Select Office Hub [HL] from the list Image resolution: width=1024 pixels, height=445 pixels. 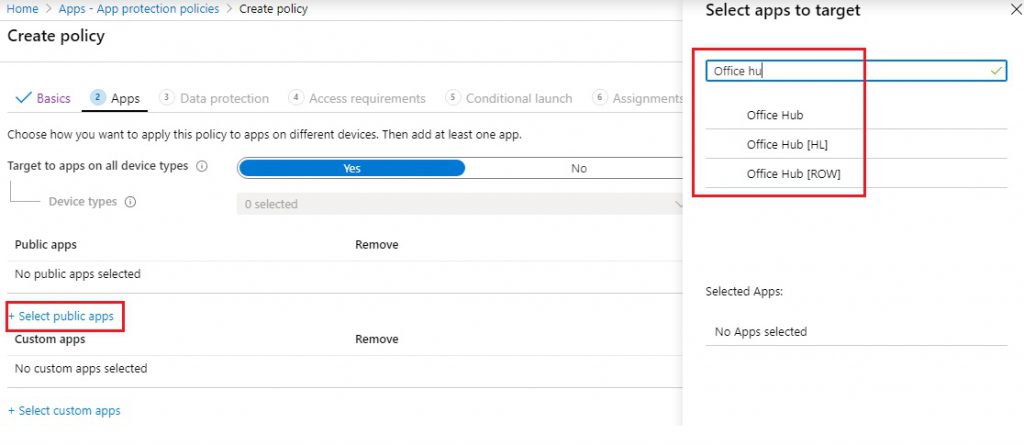click(787, 144)
